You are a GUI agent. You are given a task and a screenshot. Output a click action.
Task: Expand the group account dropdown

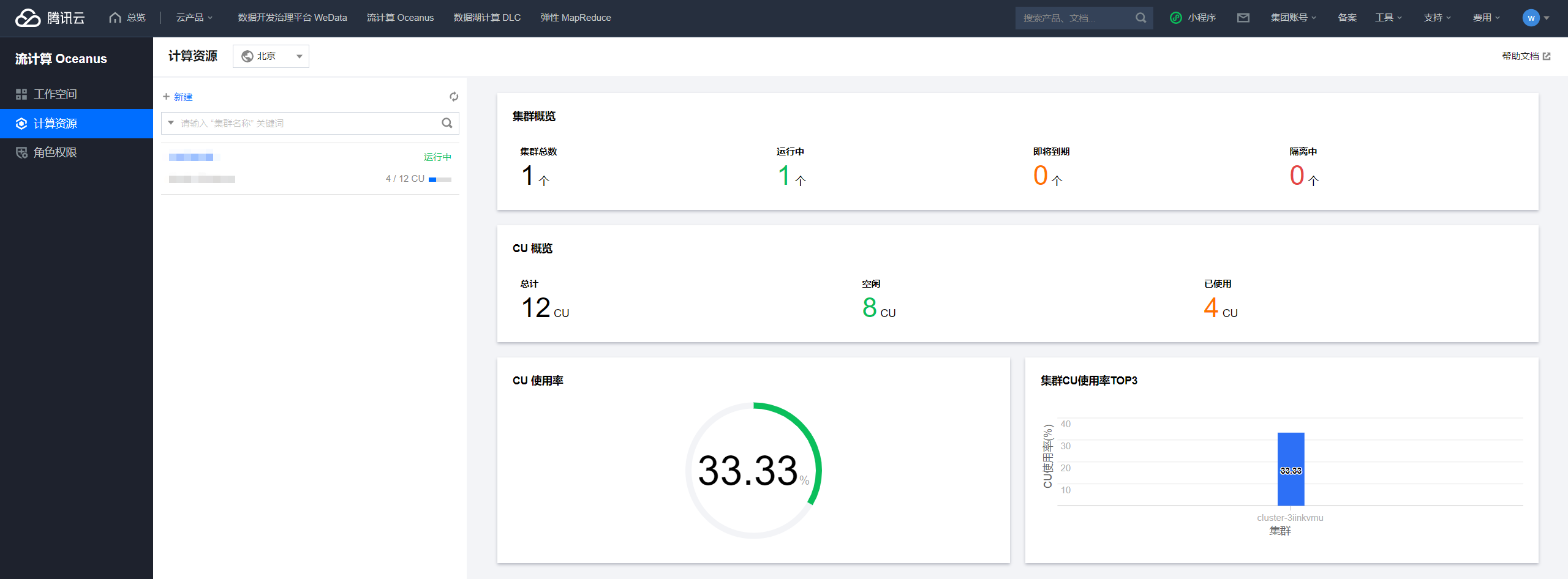pos(1293,18)
